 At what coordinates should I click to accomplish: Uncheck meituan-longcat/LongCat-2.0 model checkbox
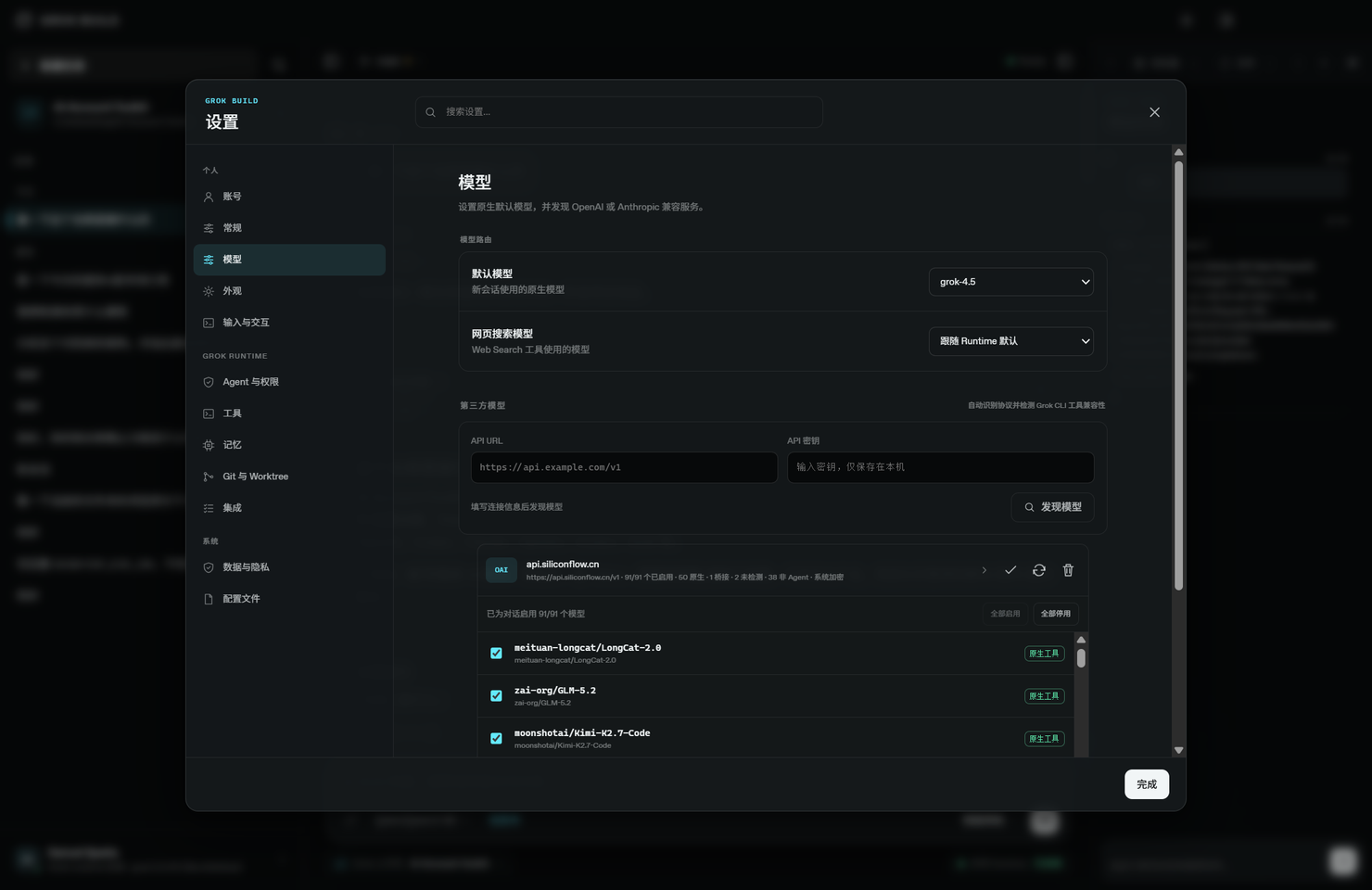496,654
